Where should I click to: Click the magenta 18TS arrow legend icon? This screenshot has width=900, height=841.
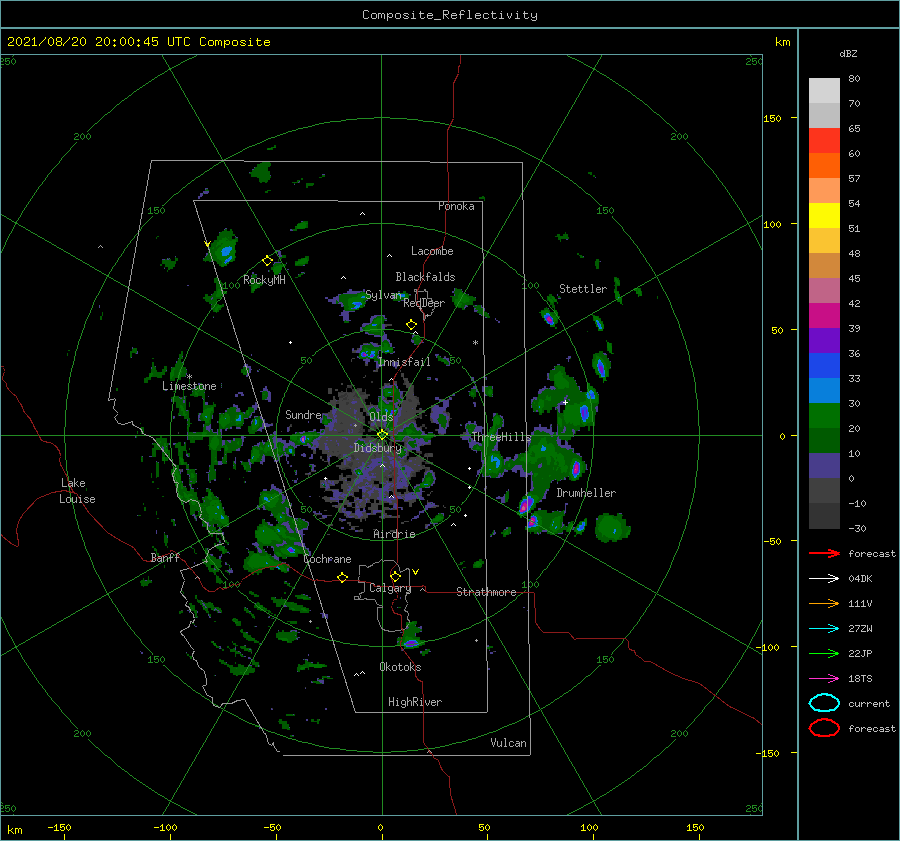[x=824, y=679]
